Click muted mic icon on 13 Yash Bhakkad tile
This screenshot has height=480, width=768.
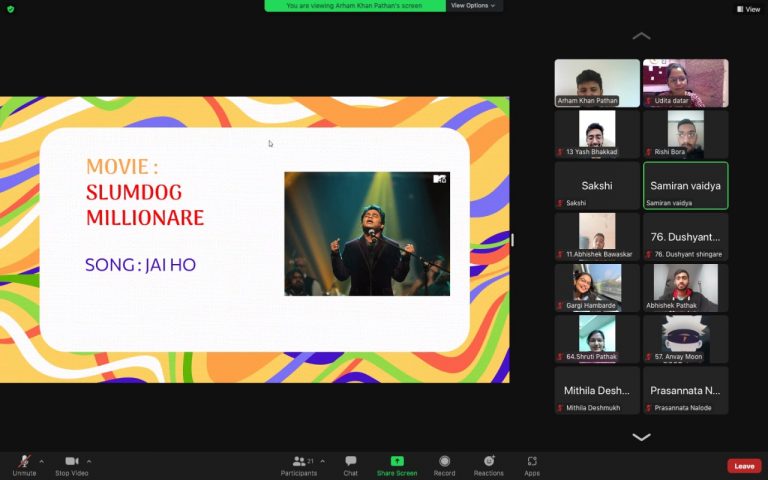(x=560, y=152)
